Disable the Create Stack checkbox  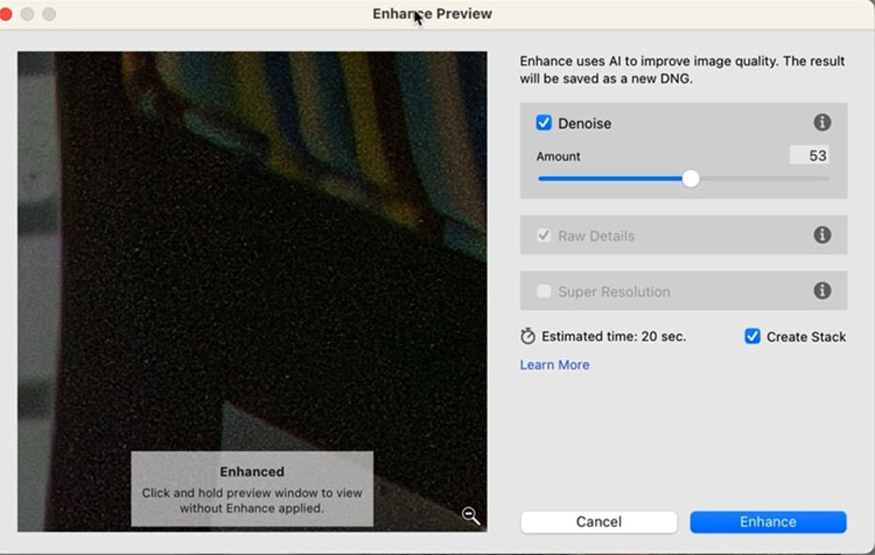tap(752, 336)
